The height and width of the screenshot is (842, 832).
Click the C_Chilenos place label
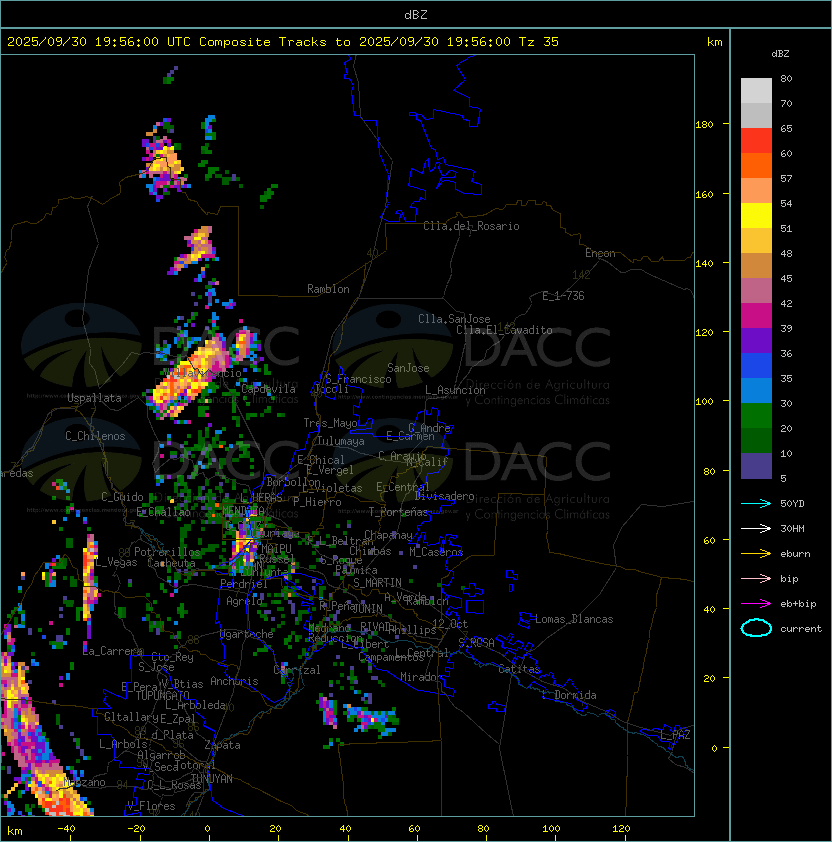click(x=95, y=436)
